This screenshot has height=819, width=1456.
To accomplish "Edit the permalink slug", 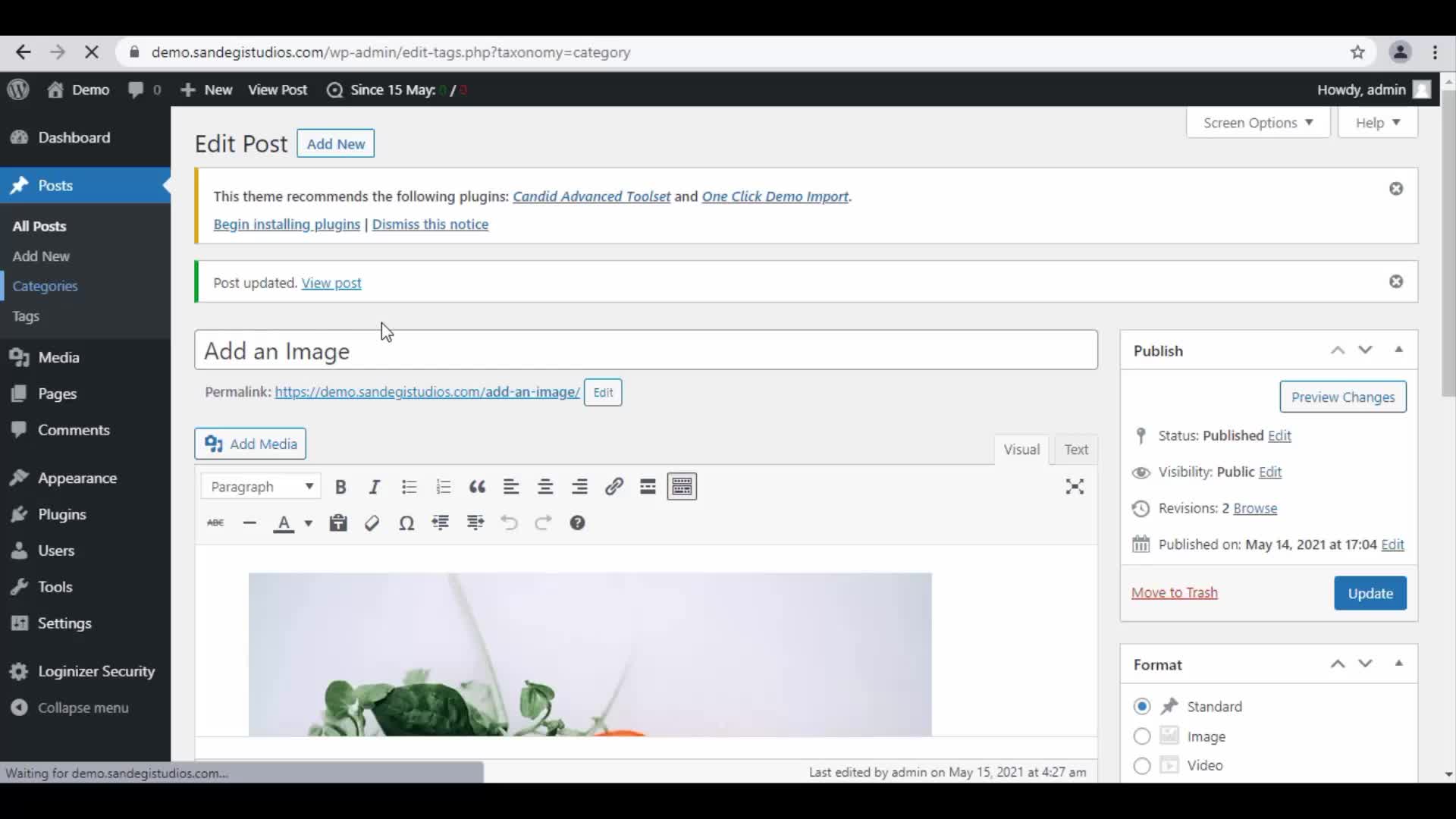I will 603,393.
